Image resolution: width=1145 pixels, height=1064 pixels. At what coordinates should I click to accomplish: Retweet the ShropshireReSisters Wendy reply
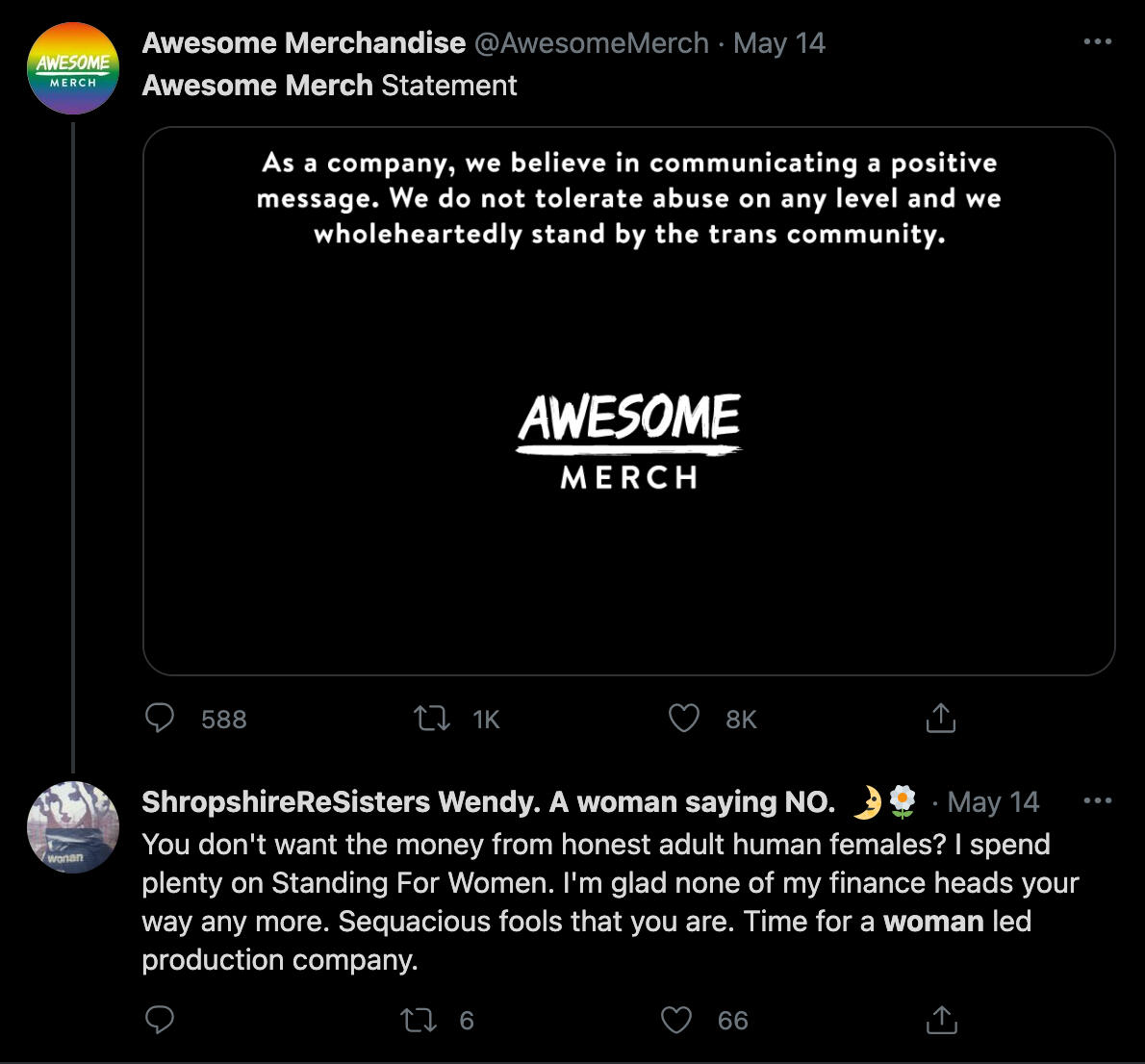(418, 1020)
